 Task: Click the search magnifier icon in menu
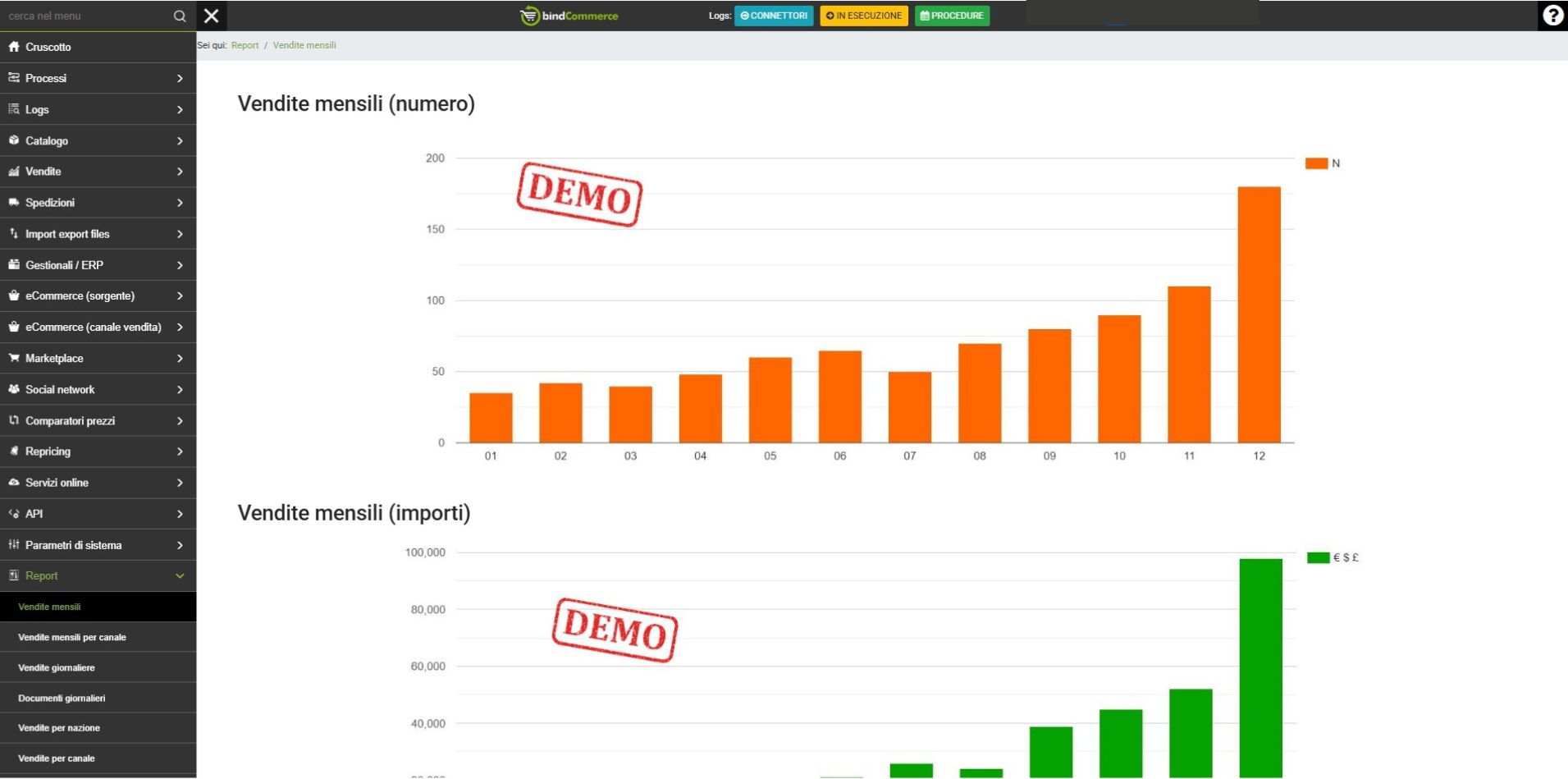(179, 16)
